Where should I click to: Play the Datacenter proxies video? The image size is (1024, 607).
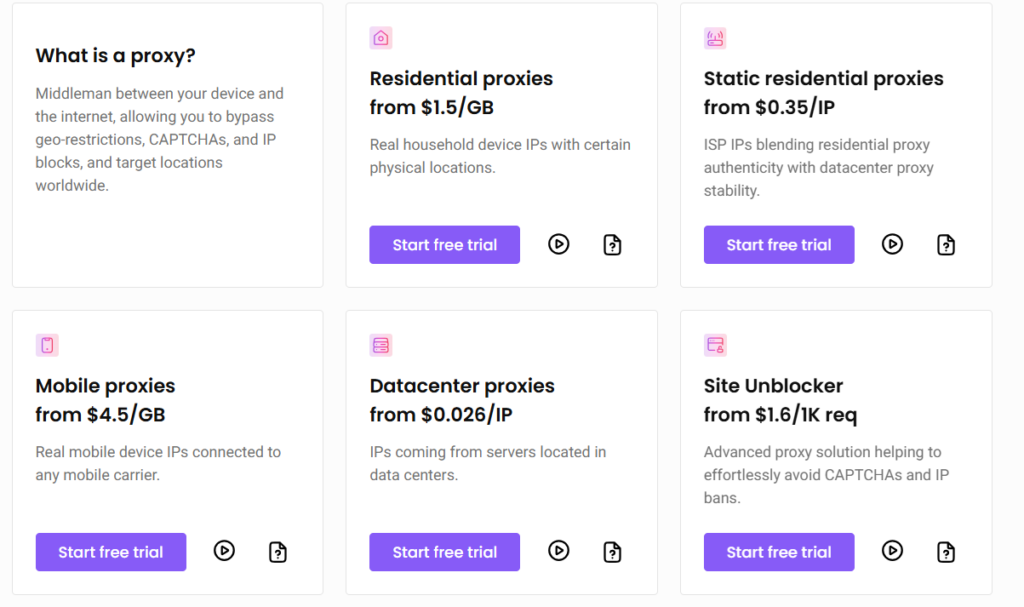click(559, 551)
